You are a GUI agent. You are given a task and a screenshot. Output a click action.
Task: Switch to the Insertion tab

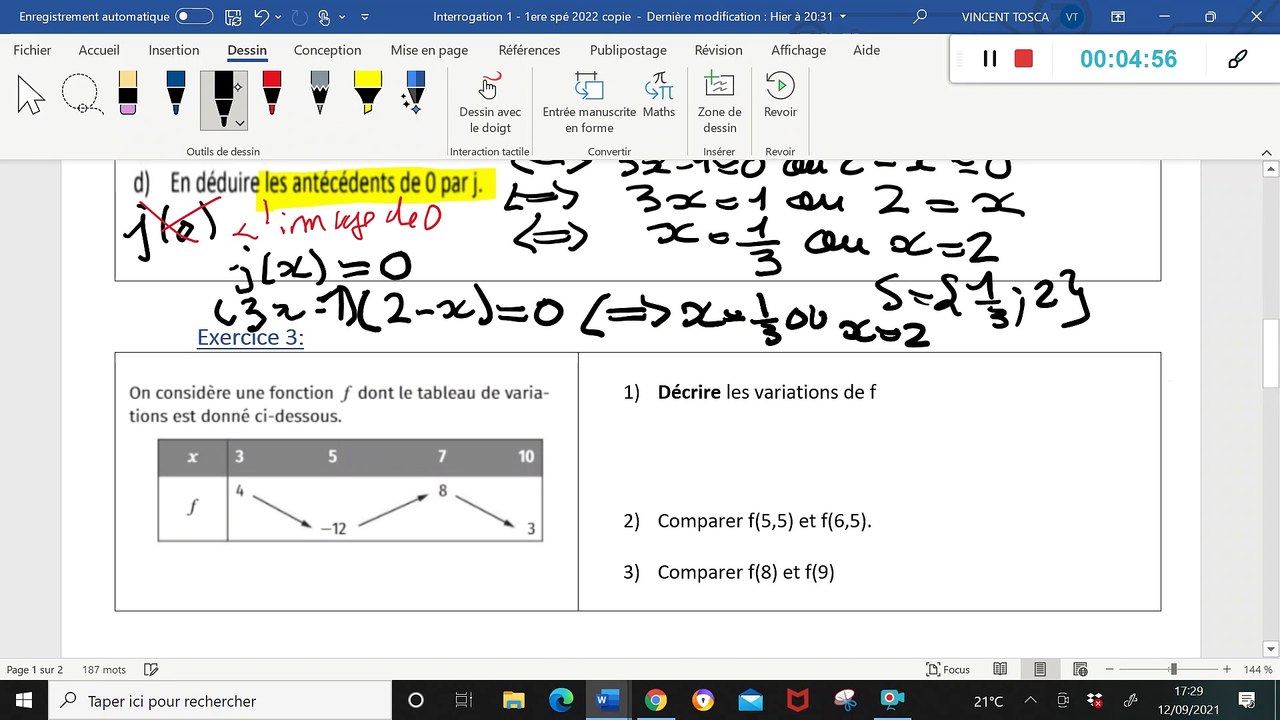[174, 50]
